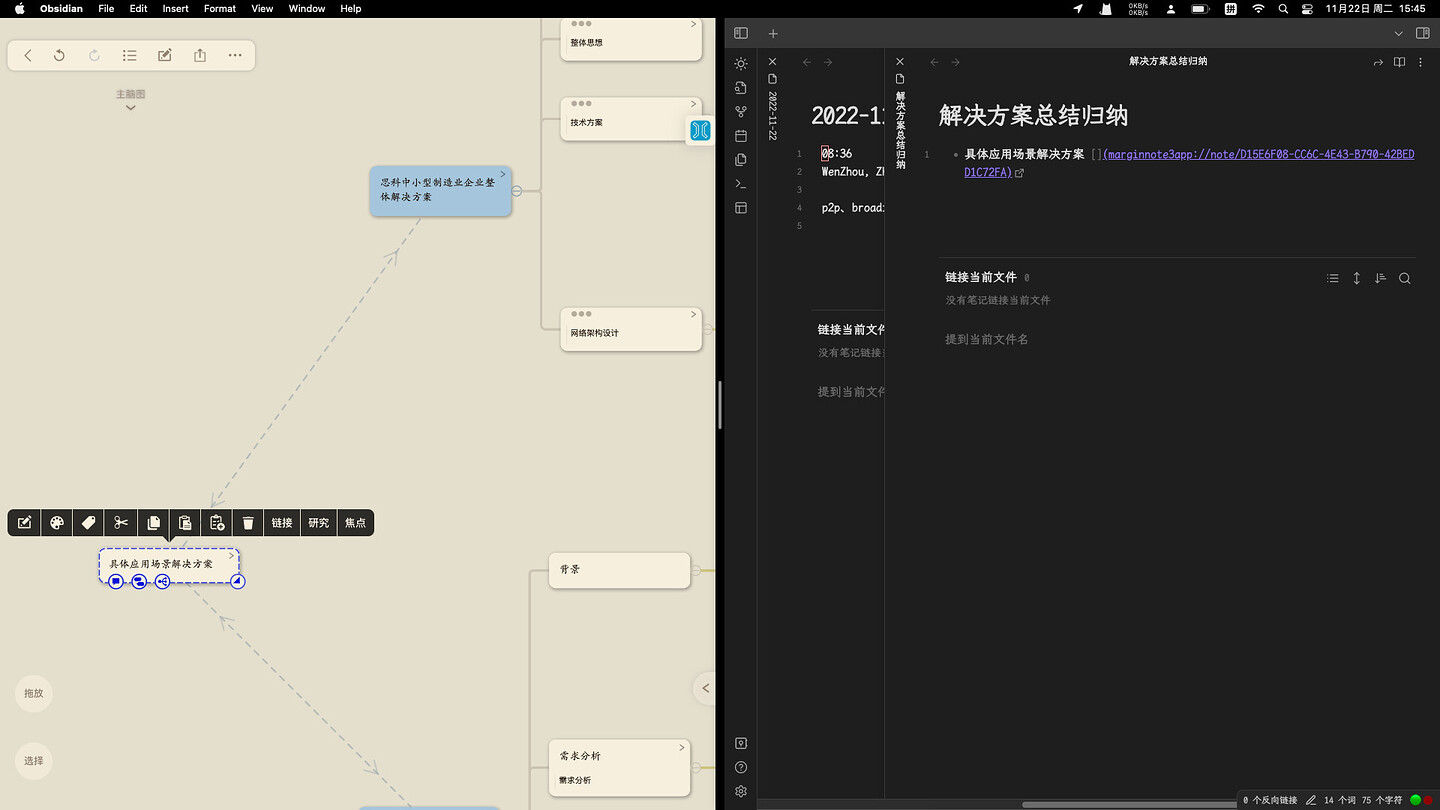
Task: Open the Window menu
Action: (307, 8)
